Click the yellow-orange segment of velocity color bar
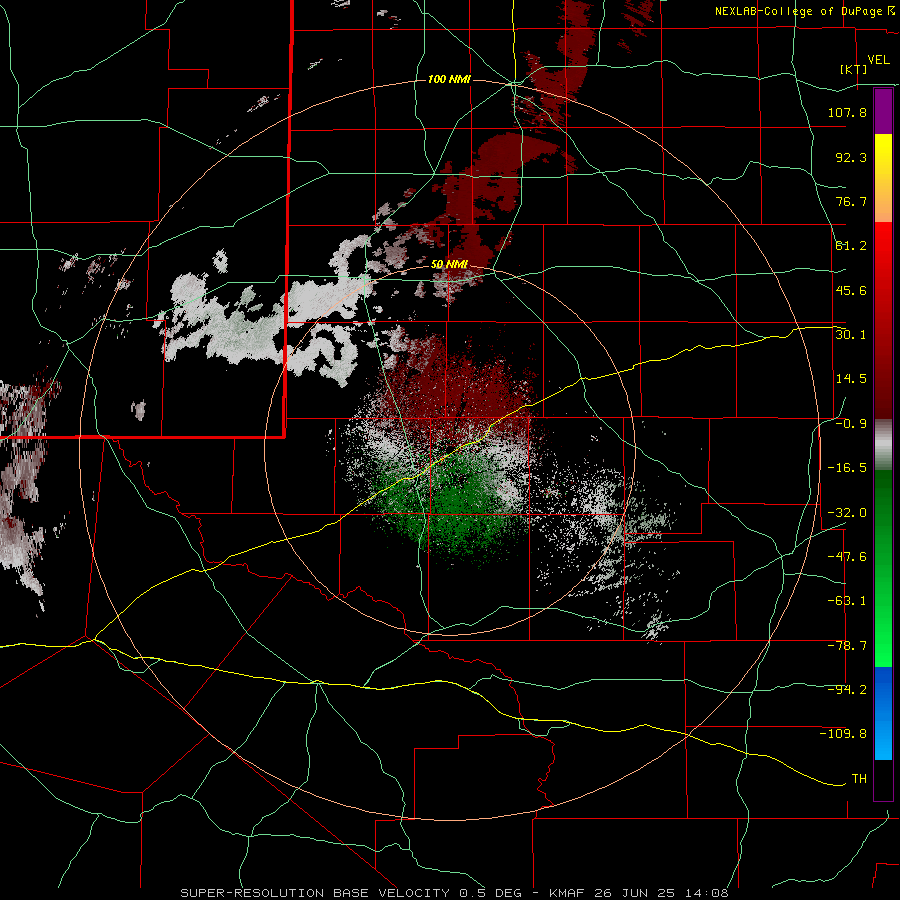The height and width of the screenshot is (900, 900). click(883, 178)
